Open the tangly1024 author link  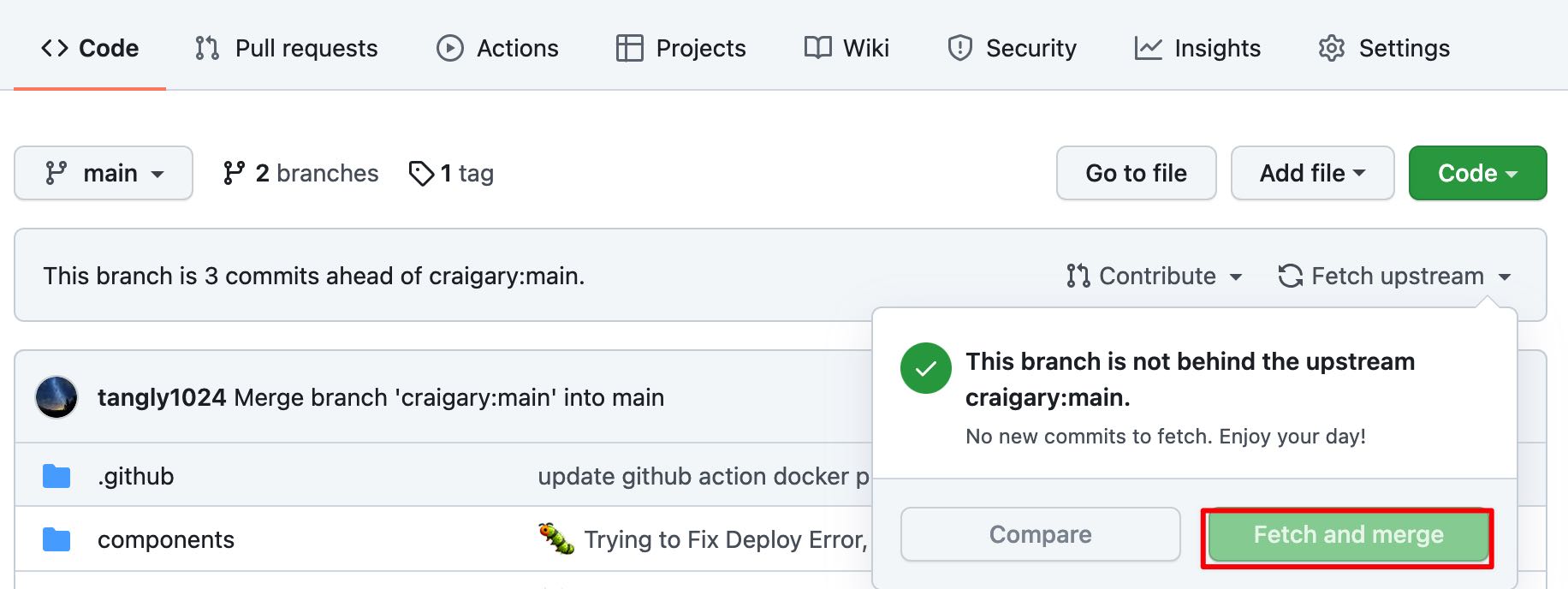click(x=162, y=397)
